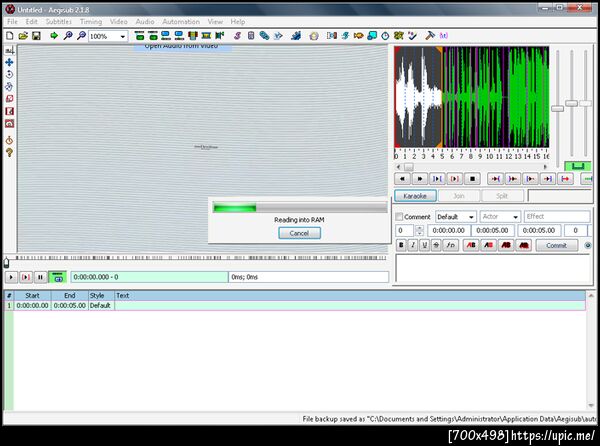The height and width of the screenshot is (446, 600).
Task: Open the Styles Manager
Action: 237,36
